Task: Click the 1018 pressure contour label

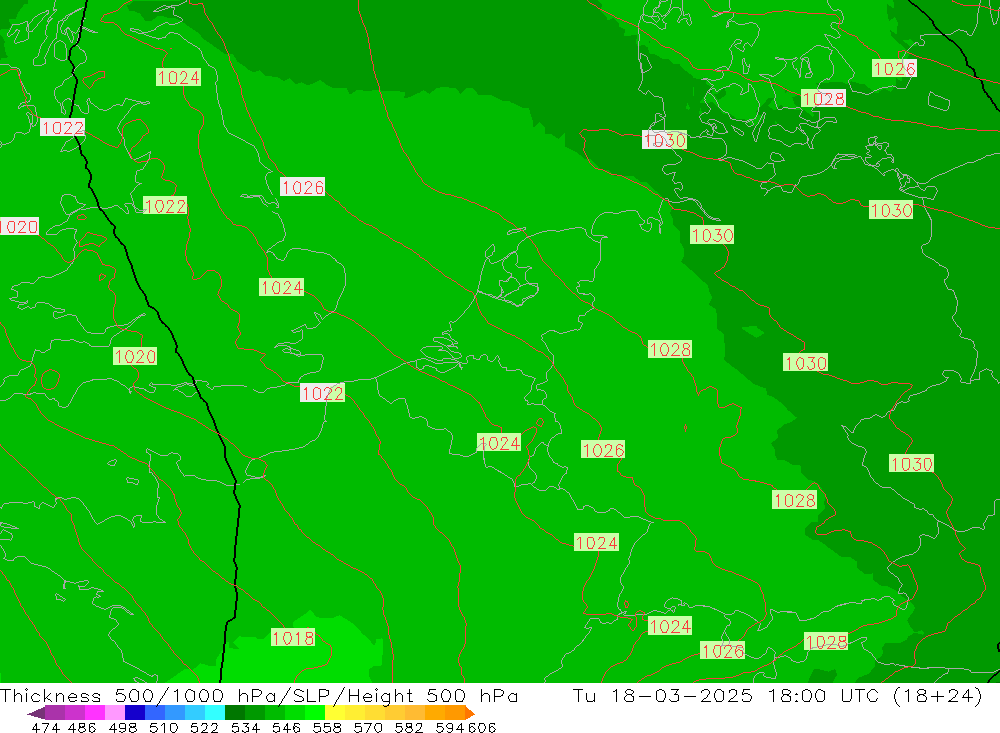Action: pos(293,637)
